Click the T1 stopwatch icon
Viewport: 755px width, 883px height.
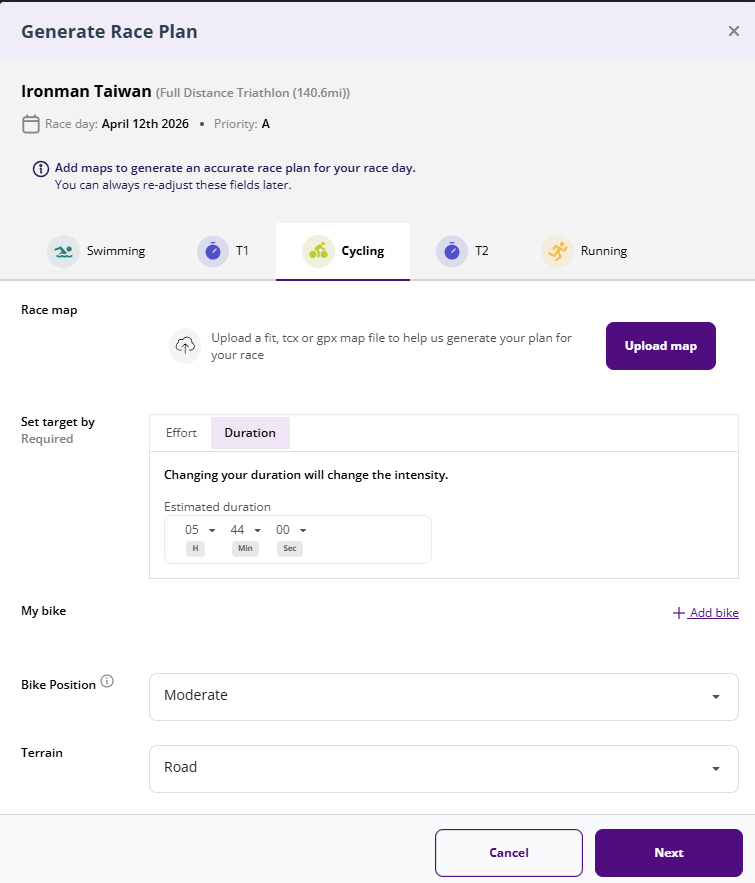click(x=213, y=251)
